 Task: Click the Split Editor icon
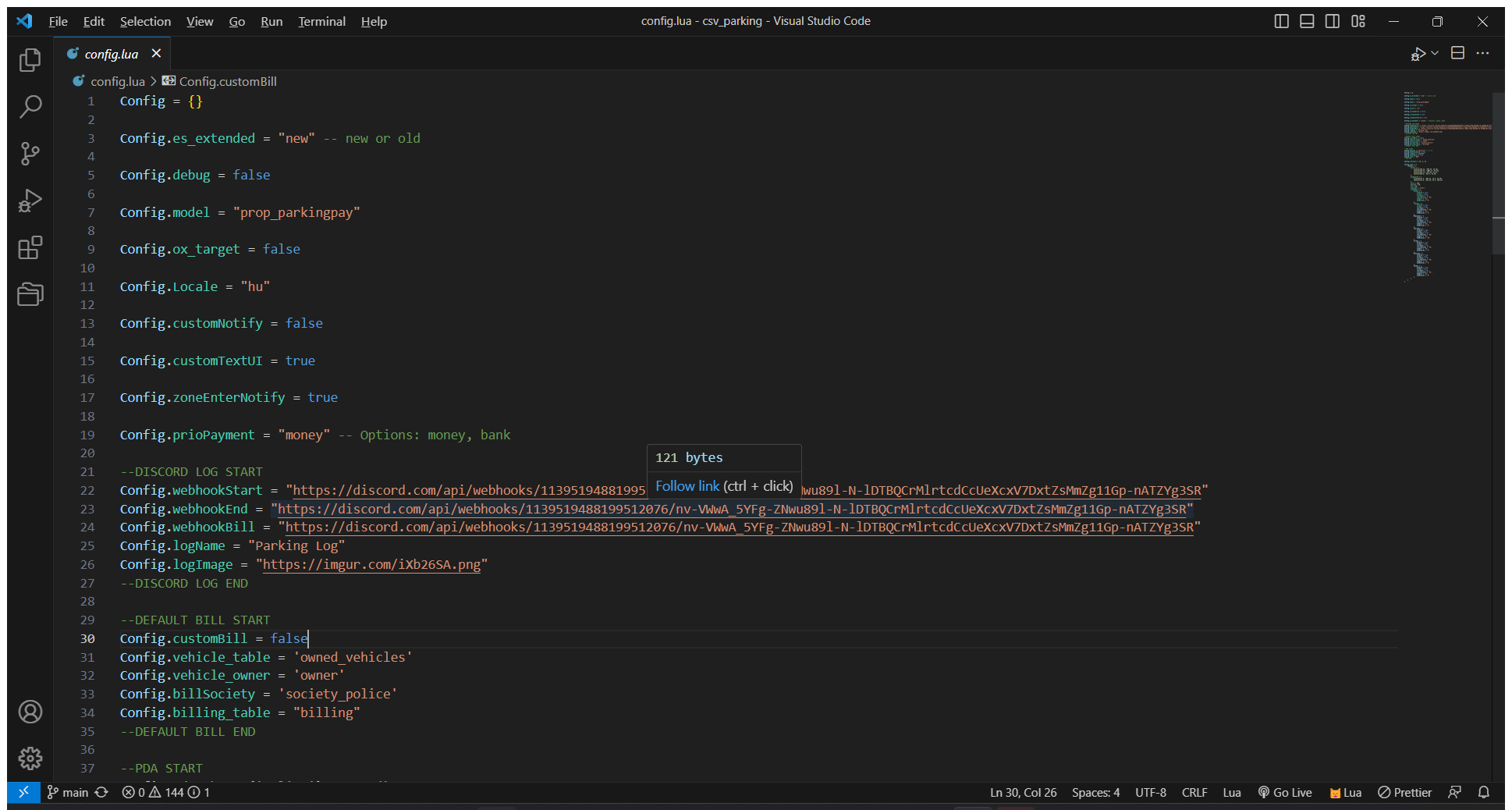(x=1457, y=53)
